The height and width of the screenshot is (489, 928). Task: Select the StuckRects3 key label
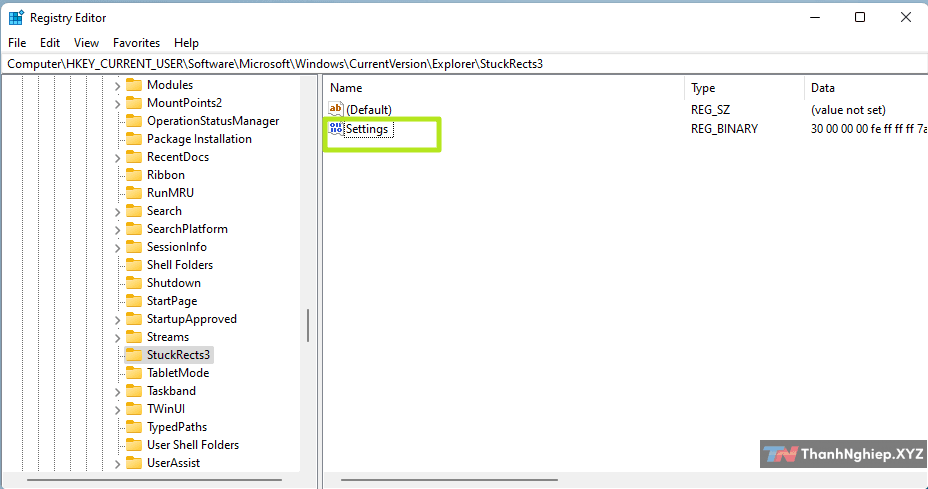(178, 355)
